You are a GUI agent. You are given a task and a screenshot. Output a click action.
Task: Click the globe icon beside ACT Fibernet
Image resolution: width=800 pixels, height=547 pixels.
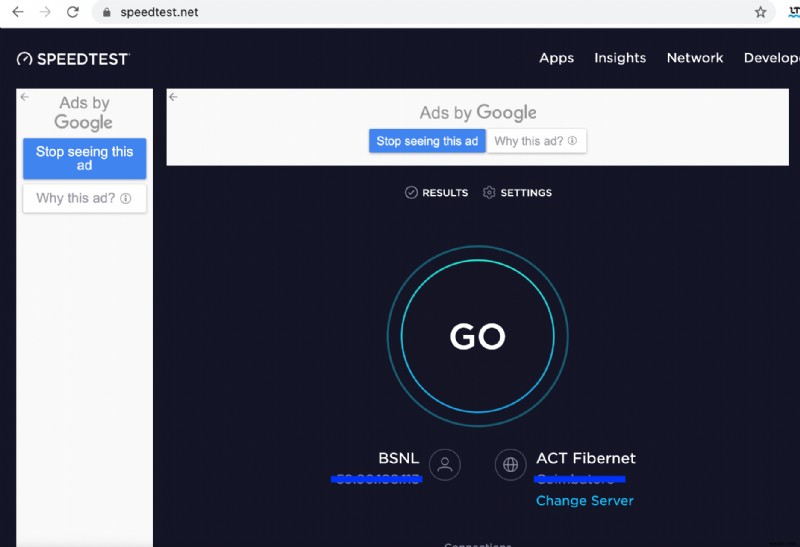click(x=511, y=464)
